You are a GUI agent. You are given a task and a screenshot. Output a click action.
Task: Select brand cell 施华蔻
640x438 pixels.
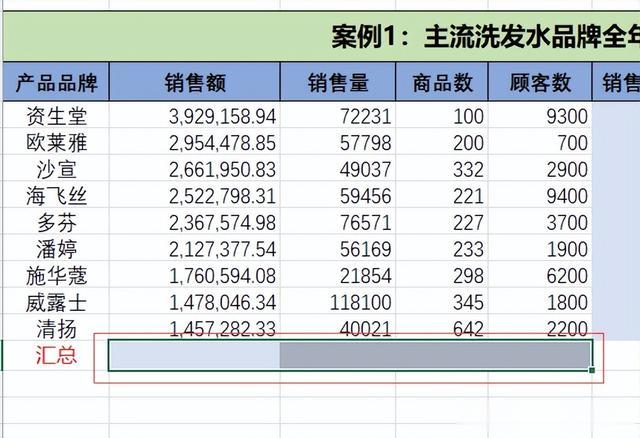tap(56, 276)
